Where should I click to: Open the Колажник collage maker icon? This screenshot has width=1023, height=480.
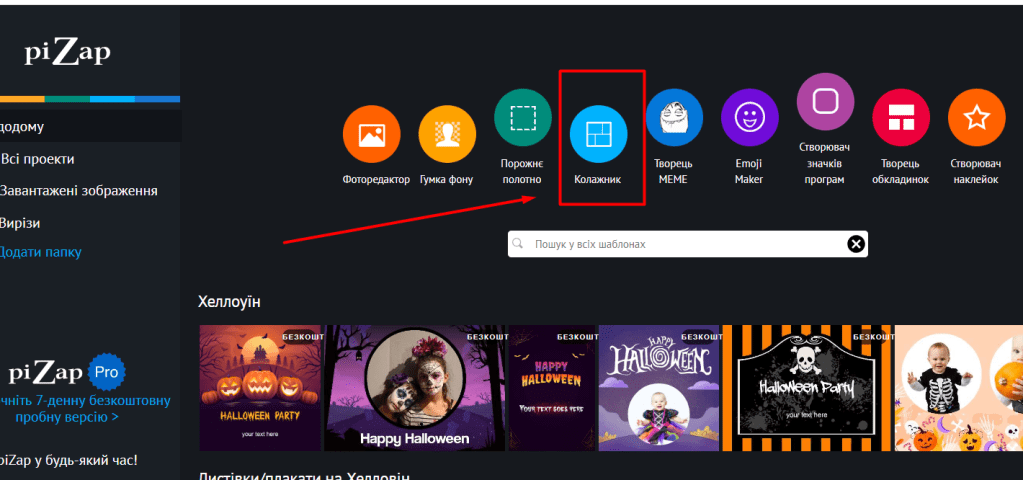pyautogui.click(x=598, y=134)
